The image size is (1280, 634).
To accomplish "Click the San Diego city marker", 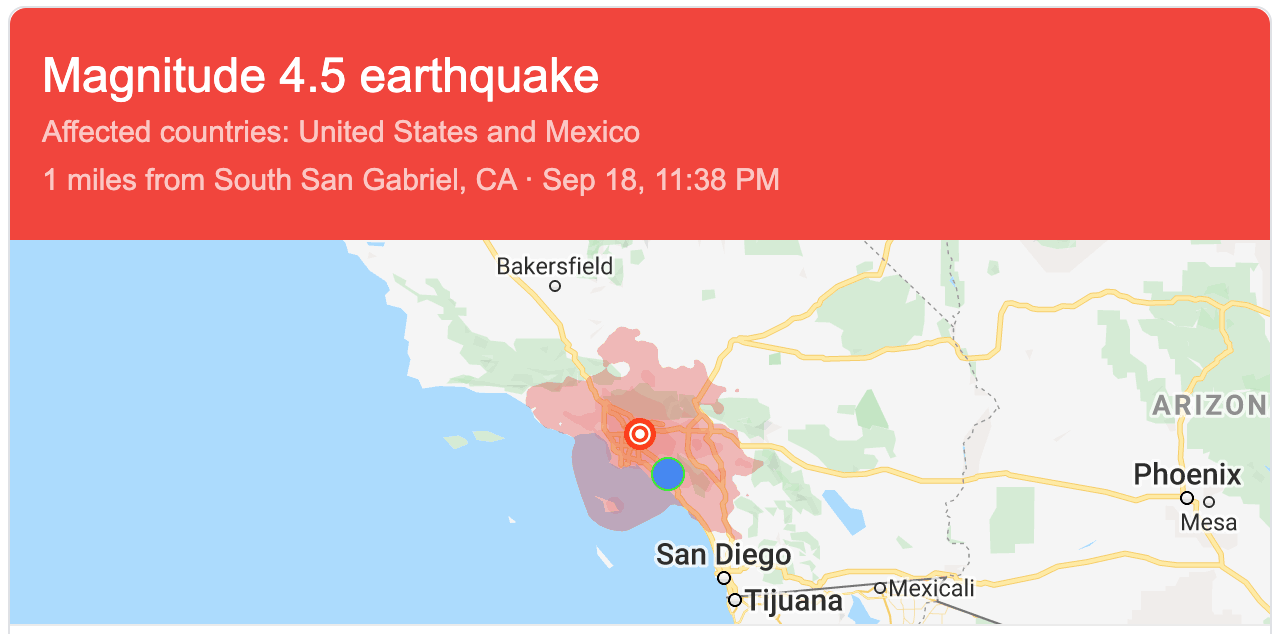I will tap(723, 578).
